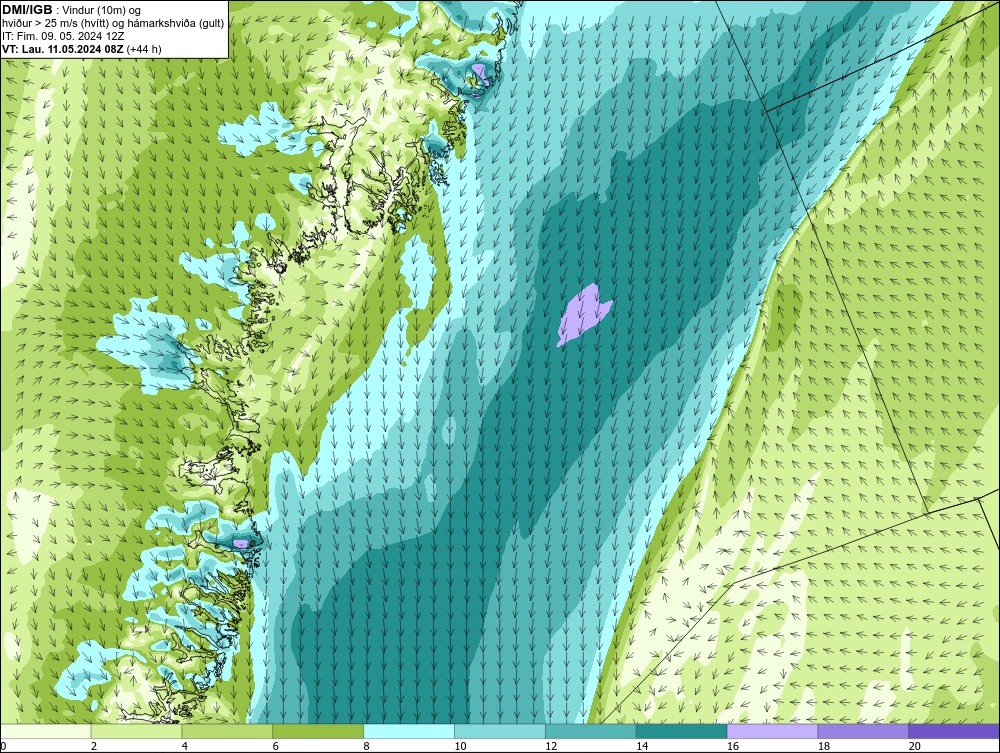This screenshot has height=753, width=1000.
Task: Click the legend label '20'
Action: [915, 746]
